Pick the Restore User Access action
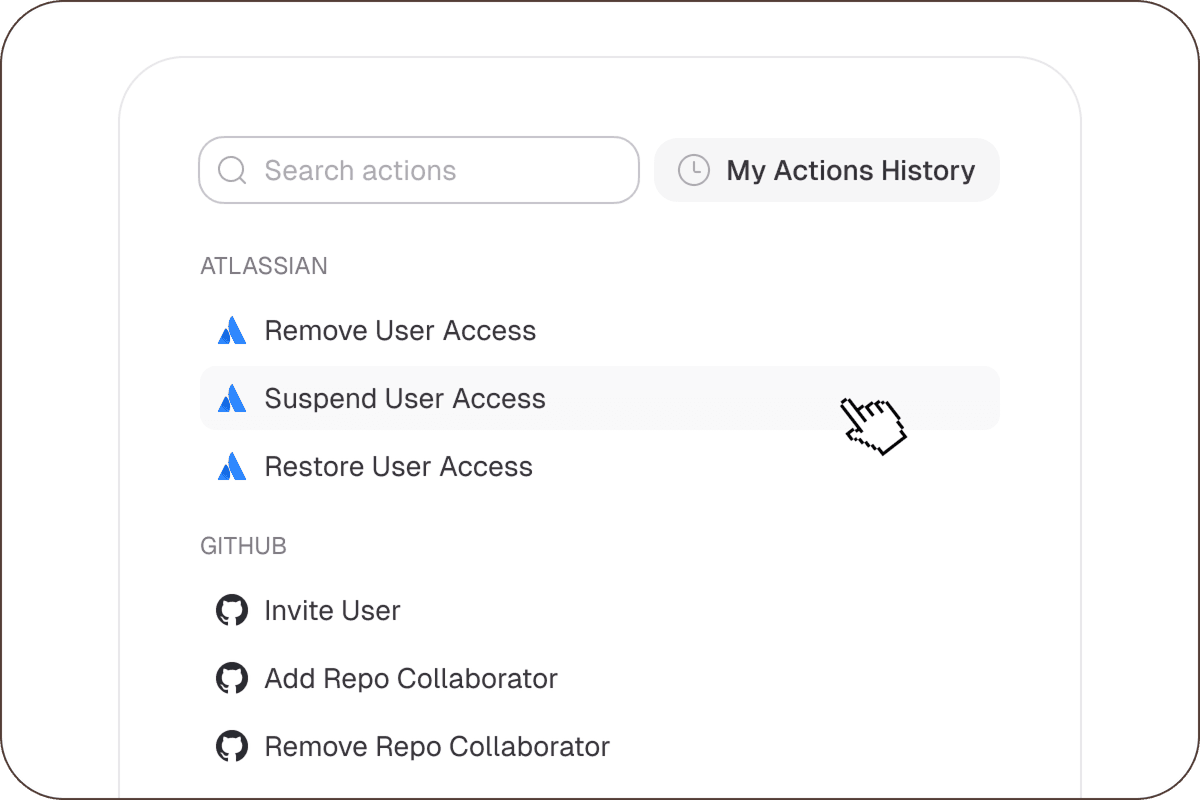Viewport: 1200px width, 800px height. coord(398,467)
